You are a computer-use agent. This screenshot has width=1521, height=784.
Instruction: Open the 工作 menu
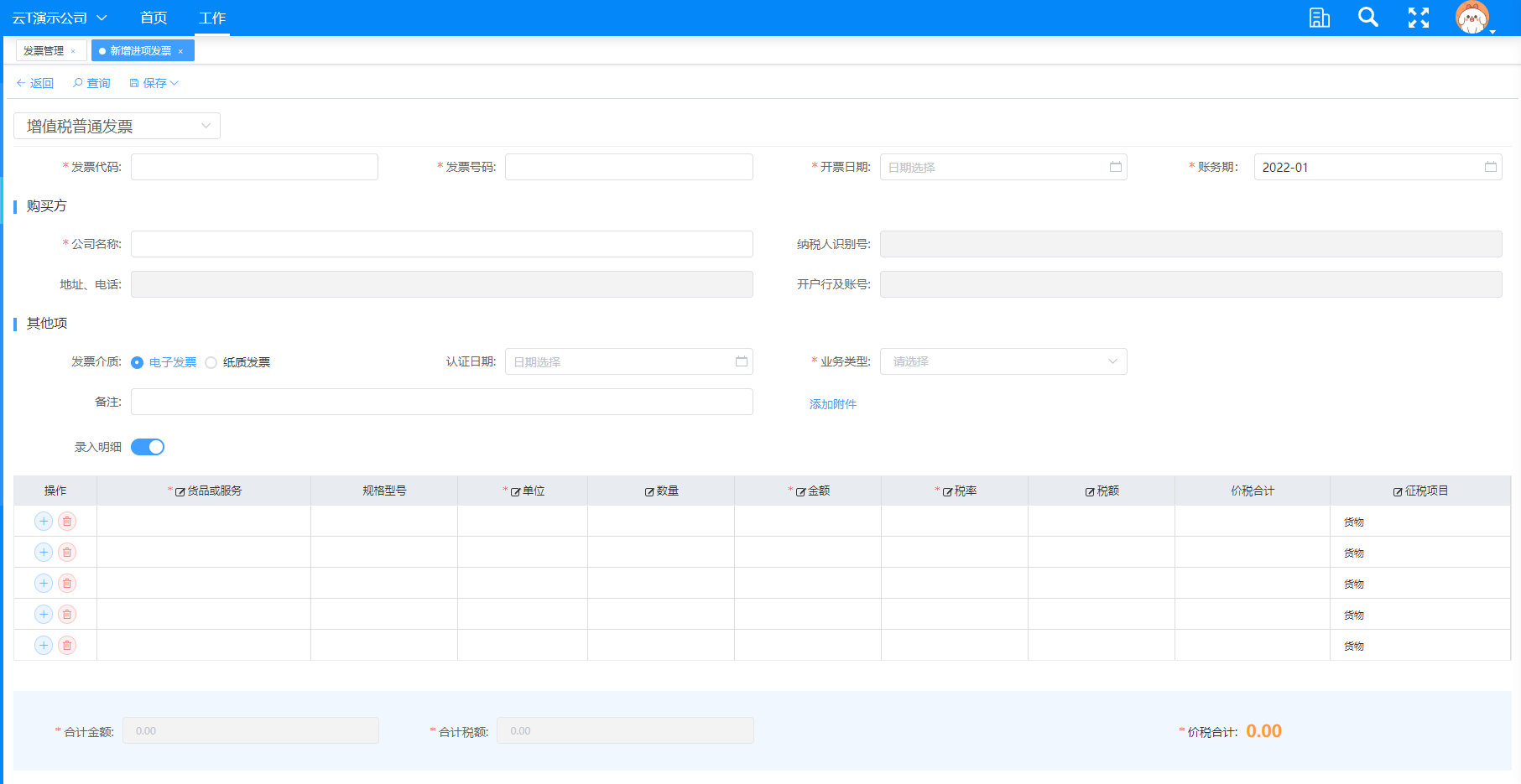tap(212, 18)
